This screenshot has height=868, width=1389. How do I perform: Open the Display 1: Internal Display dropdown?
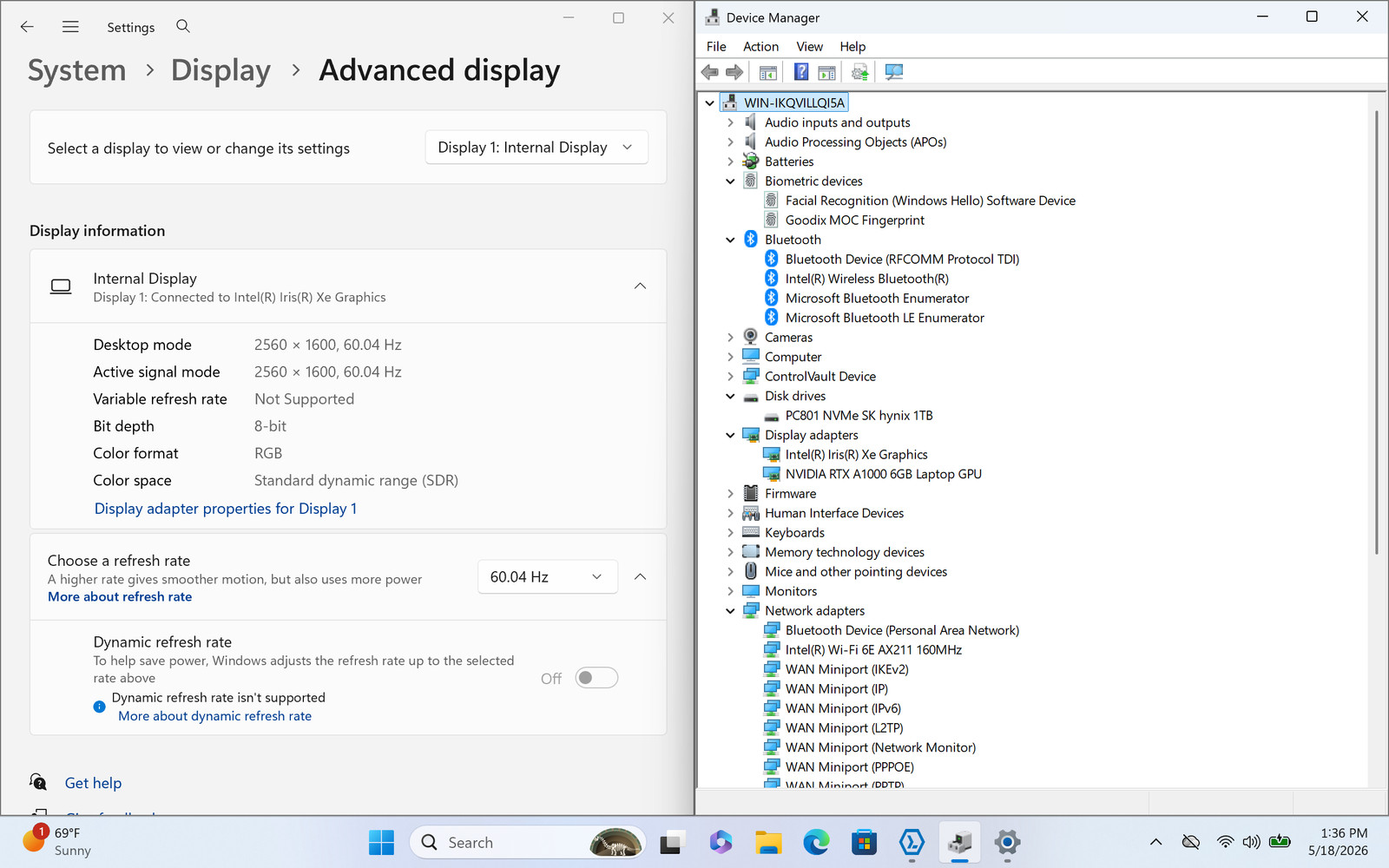(537, 148)
